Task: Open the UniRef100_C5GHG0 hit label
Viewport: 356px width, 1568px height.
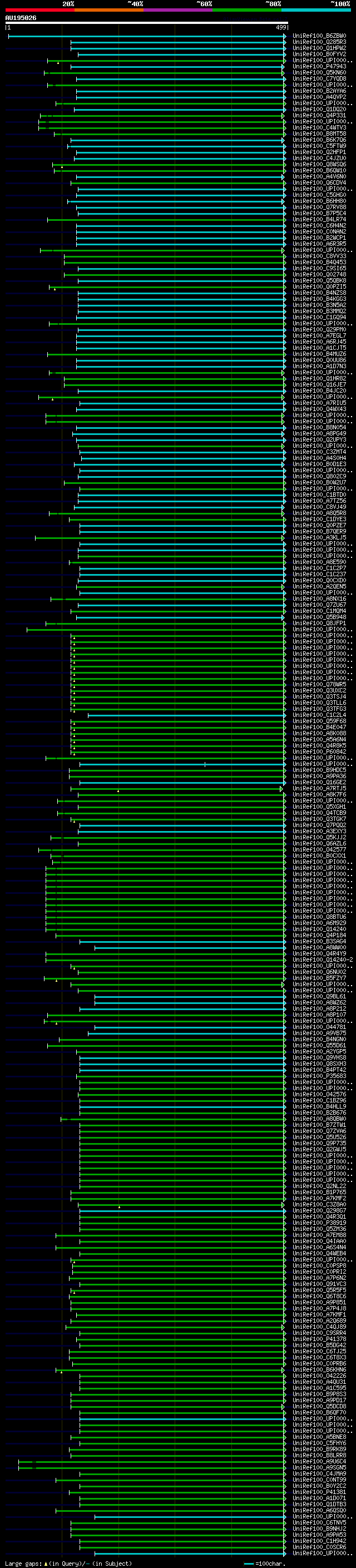Action: pos(319,195)
